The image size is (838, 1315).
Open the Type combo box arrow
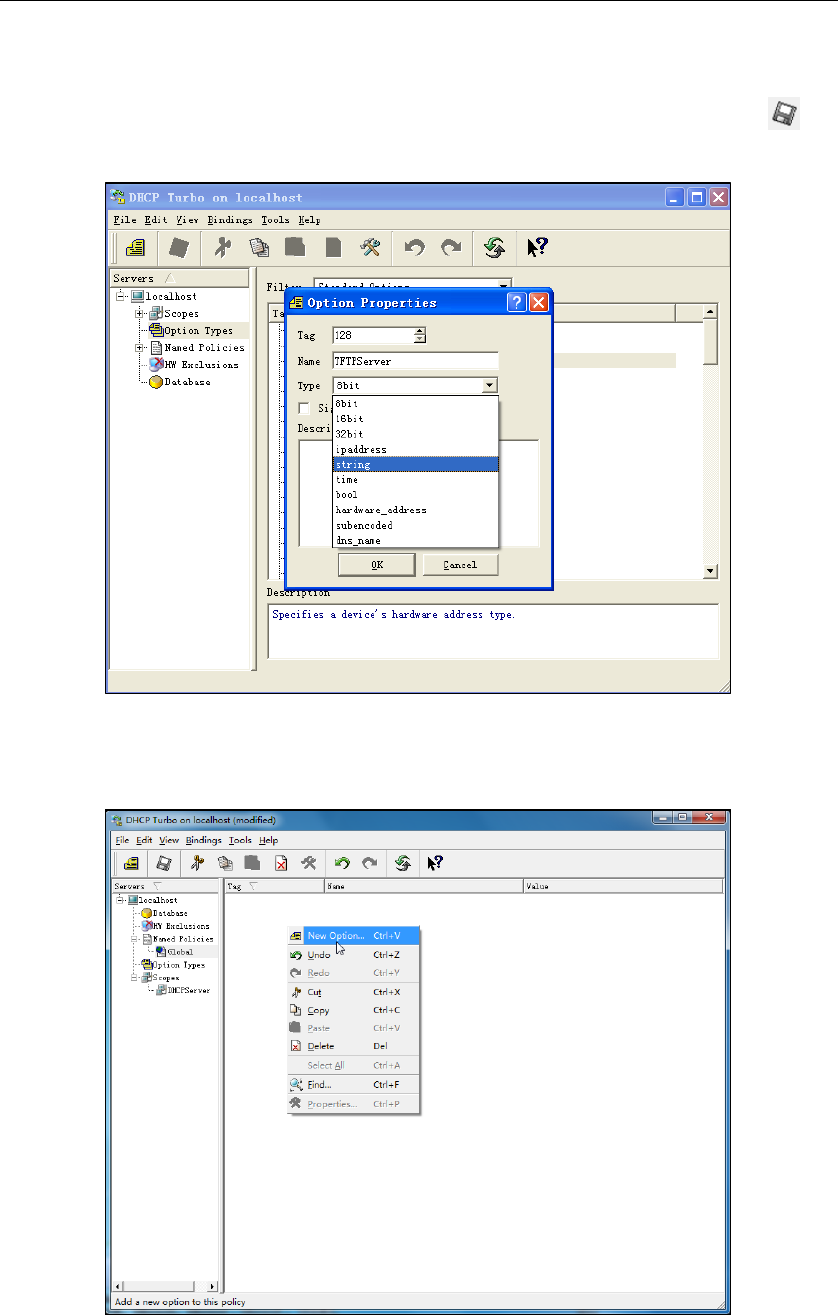489,386
